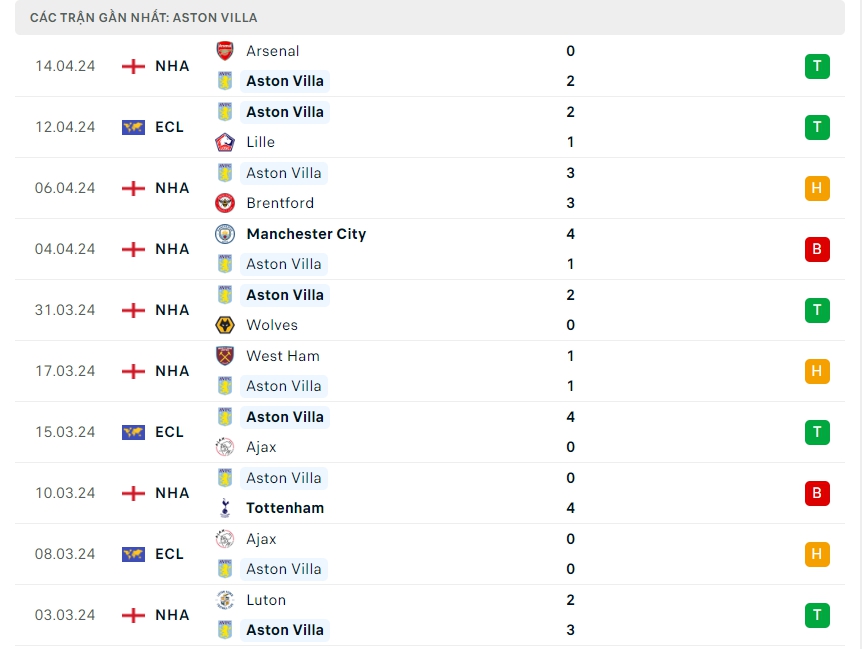
Task: Click the West Ham crest icon
Action: tap(225, 356)
